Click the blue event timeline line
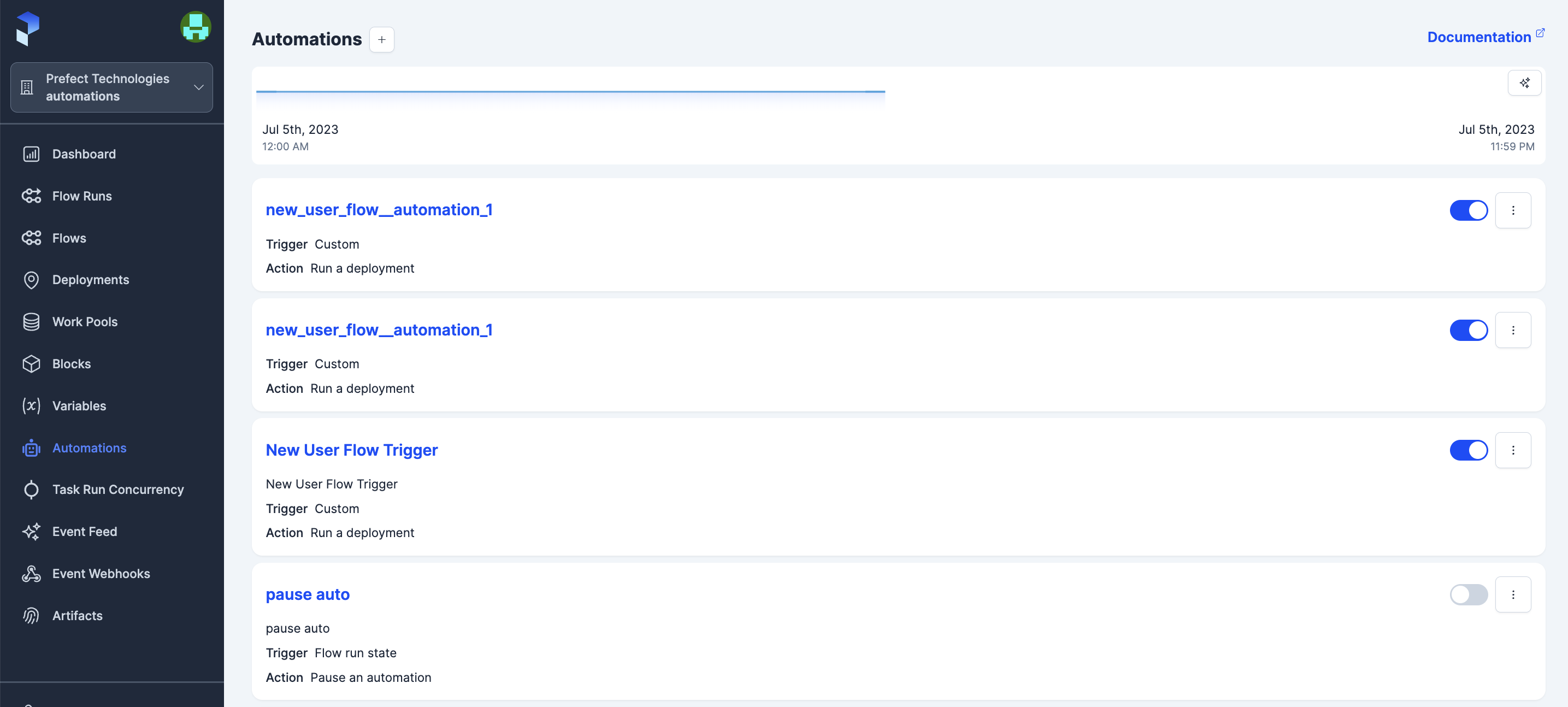This screenshot has height=707, width=1568. 570,91
